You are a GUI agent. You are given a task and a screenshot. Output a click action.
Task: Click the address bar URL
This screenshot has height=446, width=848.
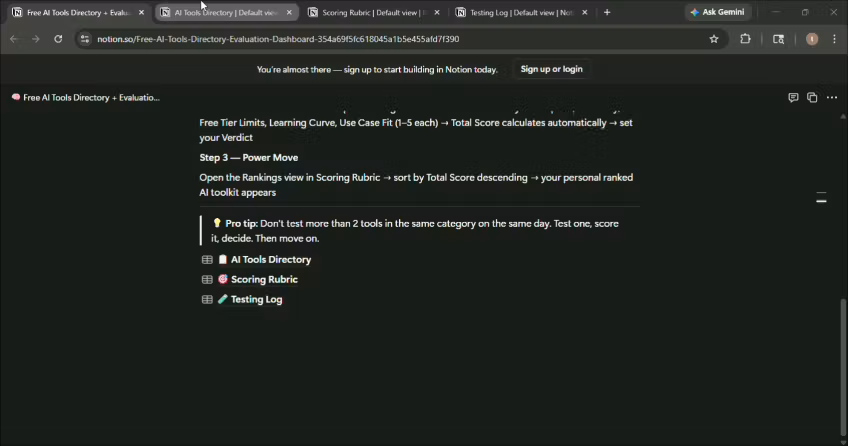pos(278,39)
